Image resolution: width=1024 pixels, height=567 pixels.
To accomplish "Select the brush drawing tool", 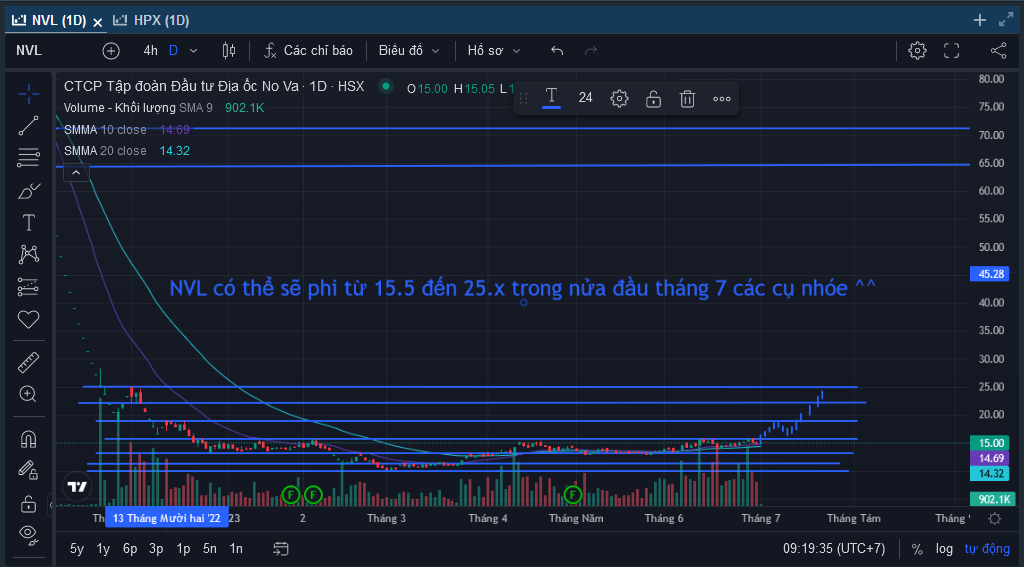I will coord(28,191).
